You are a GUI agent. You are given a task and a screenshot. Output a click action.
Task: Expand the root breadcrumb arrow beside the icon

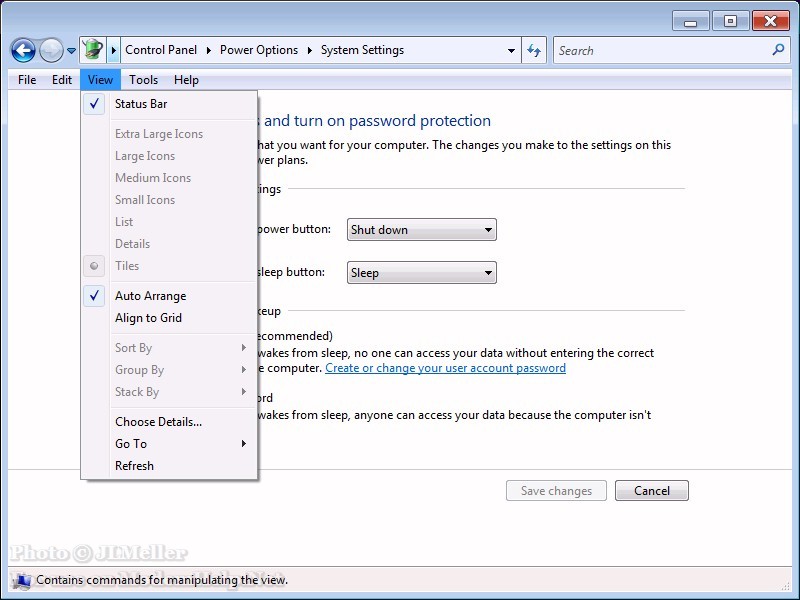click(114, 50)
